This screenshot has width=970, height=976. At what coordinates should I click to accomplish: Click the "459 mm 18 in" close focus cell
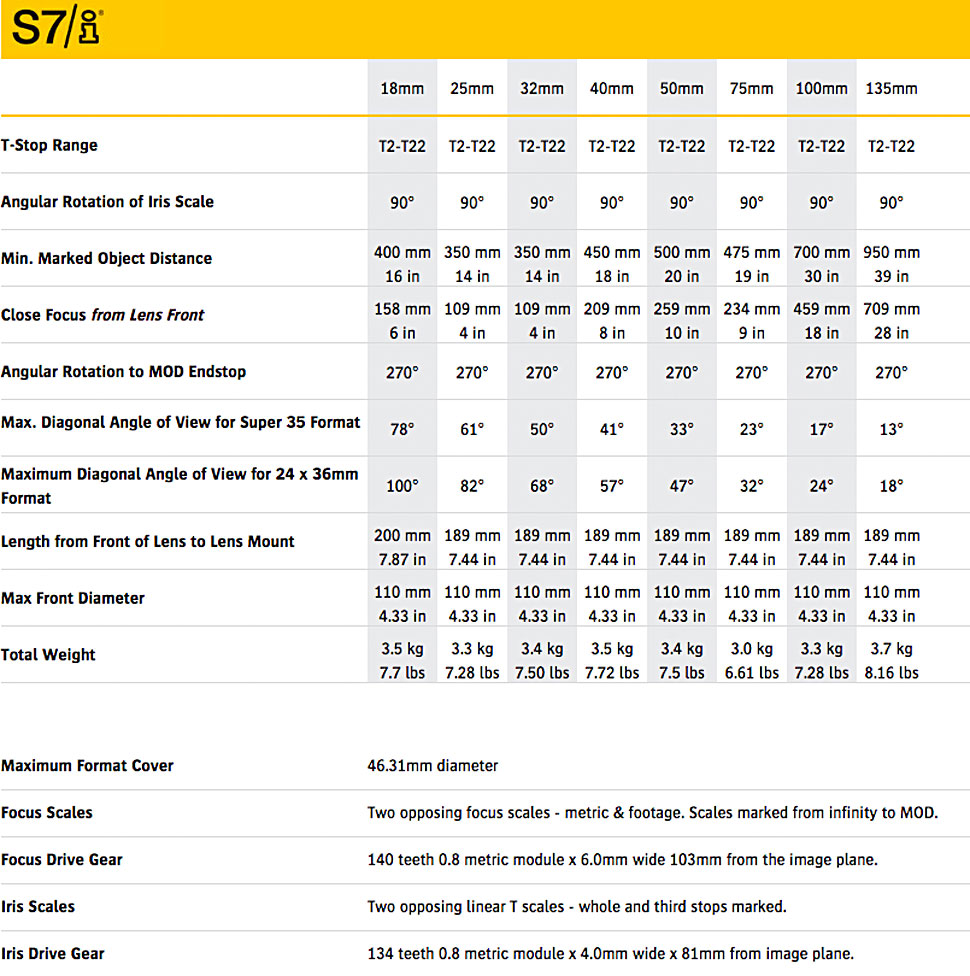(x=821, y=321)
